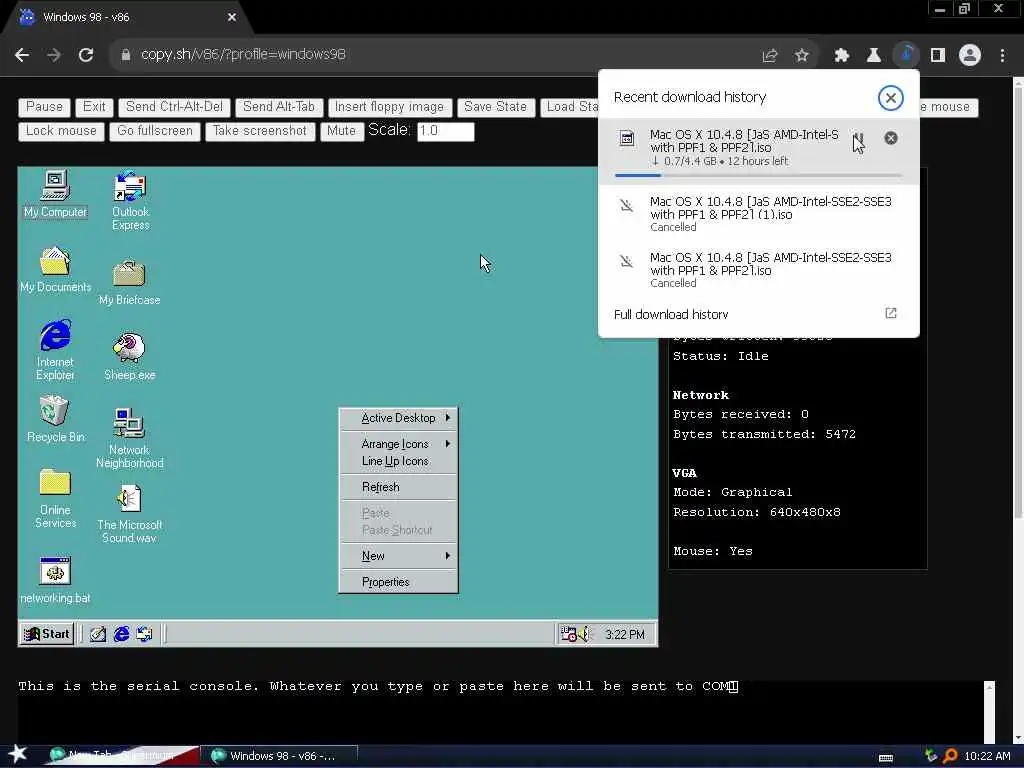Click the Win98 tray task scheduler icon
This screenshot has width=1024, height=768.
pos(568,634)
